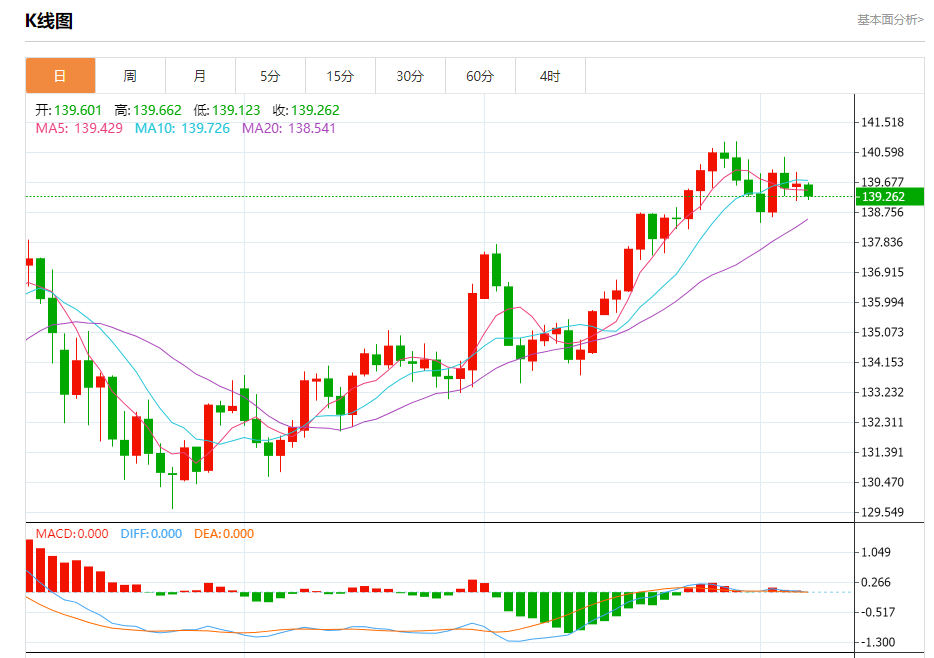The image size is (934, 658).
Task: Click the 140.598 price axis label
Action: (x=883, y=152)
